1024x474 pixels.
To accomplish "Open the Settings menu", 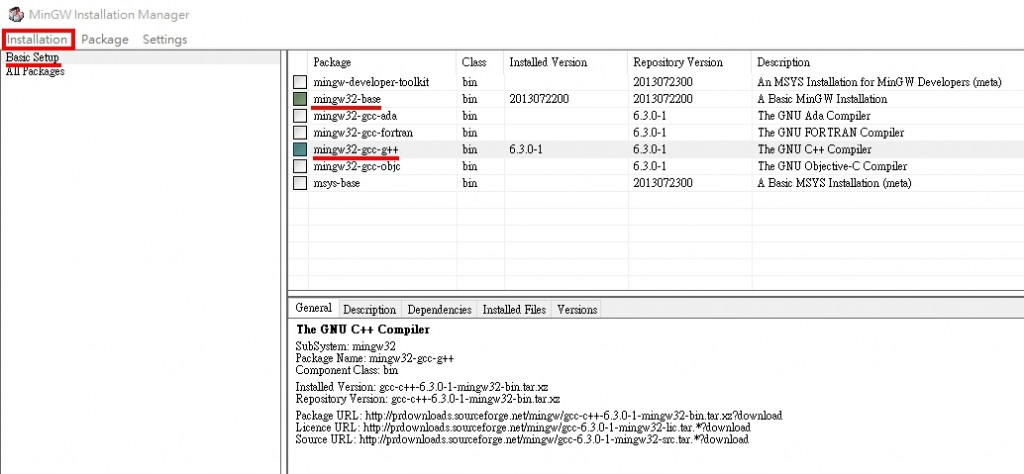I will 165,39.
